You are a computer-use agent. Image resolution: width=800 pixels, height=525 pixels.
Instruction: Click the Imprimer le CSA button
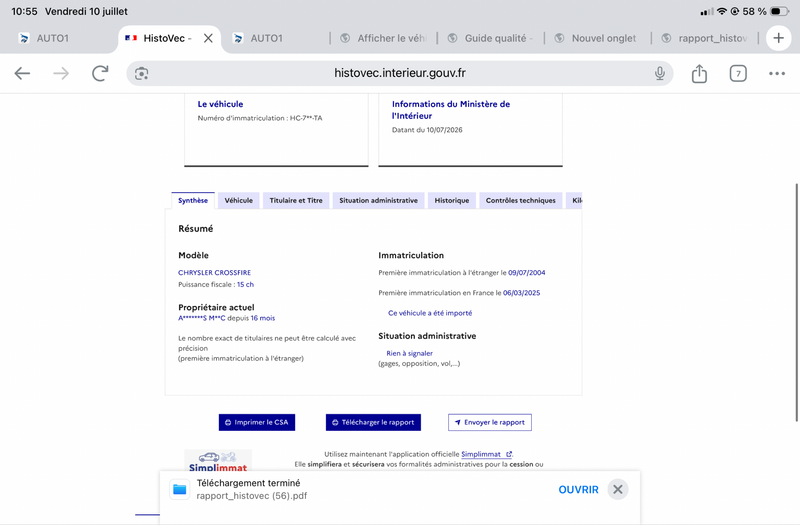pos(257,422)
